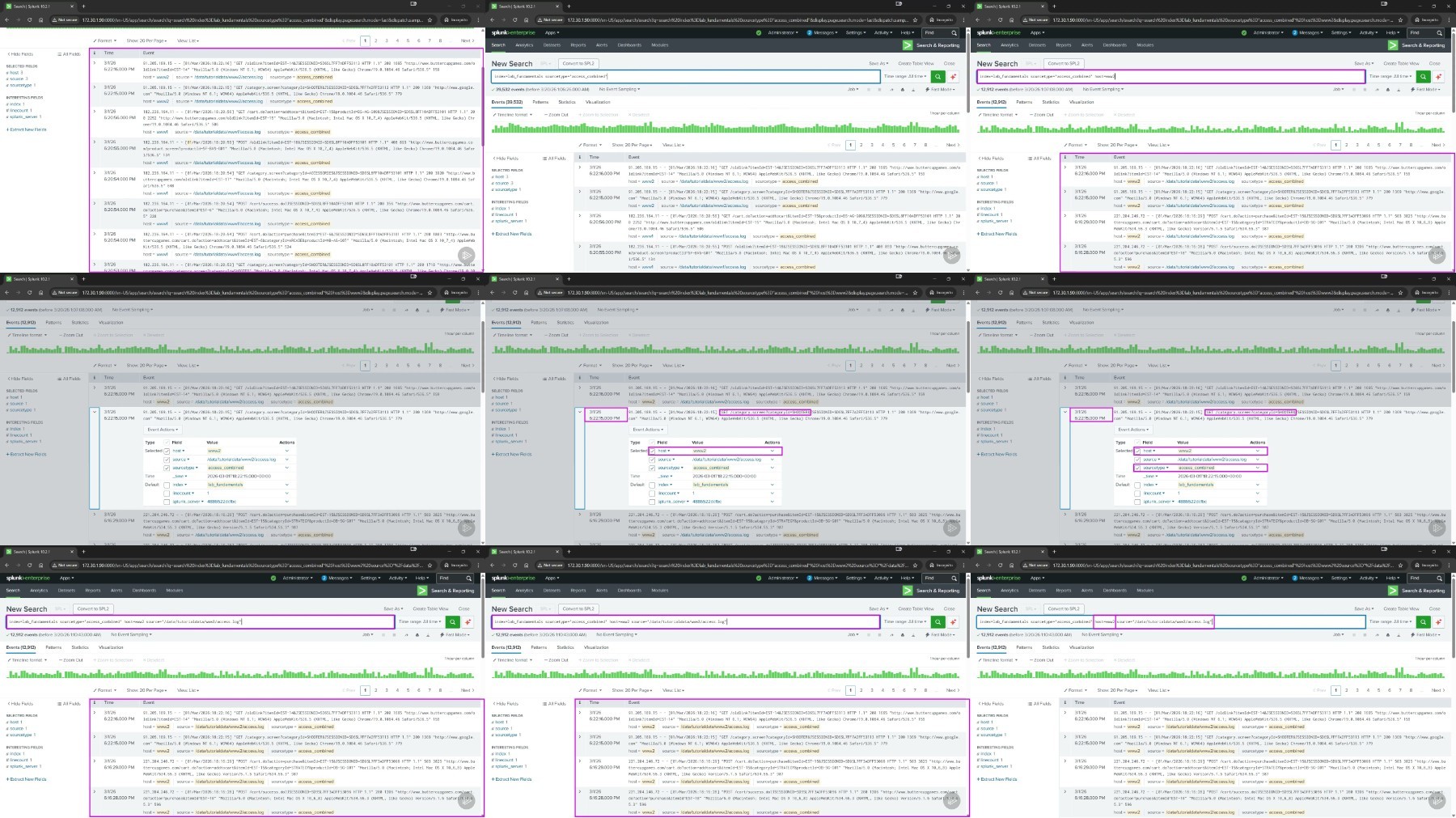Click Splunk enterprise logo in top-middle screenshot

pos(513,32)
